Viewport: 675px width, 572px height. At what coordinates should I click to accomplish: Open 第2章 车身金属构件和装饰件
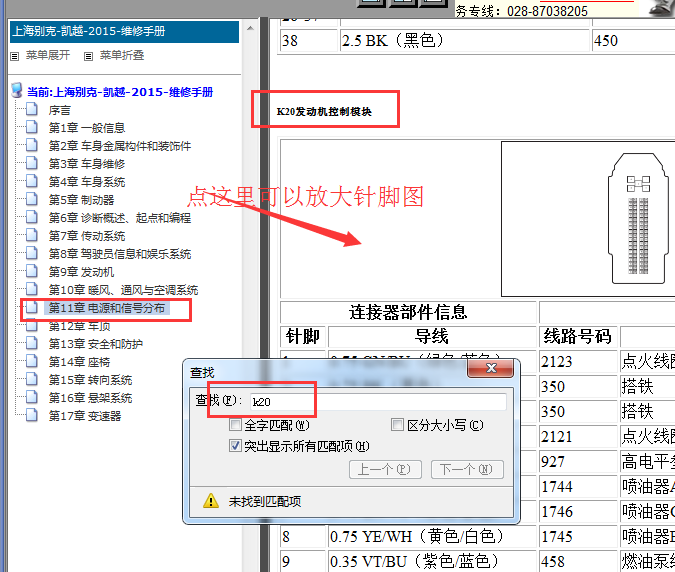120,146
